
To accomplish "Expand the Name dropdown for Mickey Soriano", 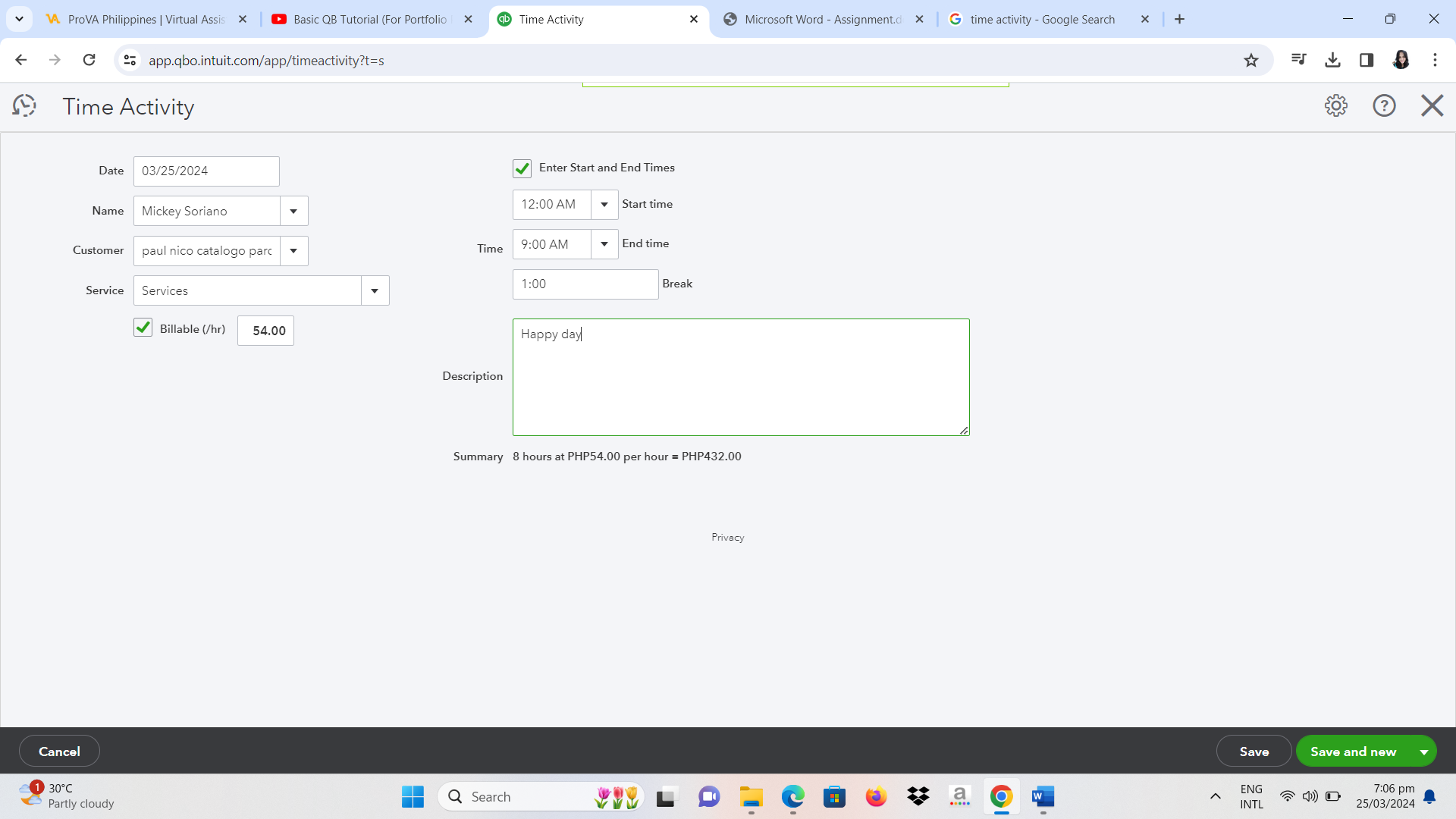I will [293, 211].
